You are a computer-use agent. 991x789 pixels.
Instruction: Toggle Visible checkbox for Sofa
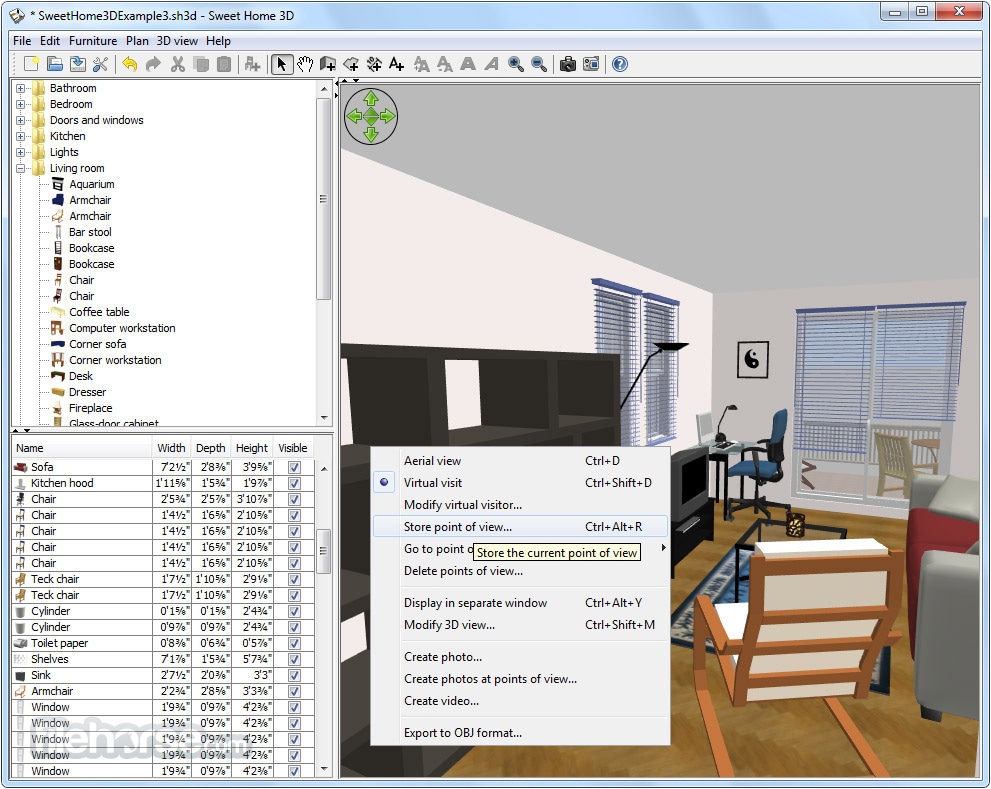(x=294, y=467)
